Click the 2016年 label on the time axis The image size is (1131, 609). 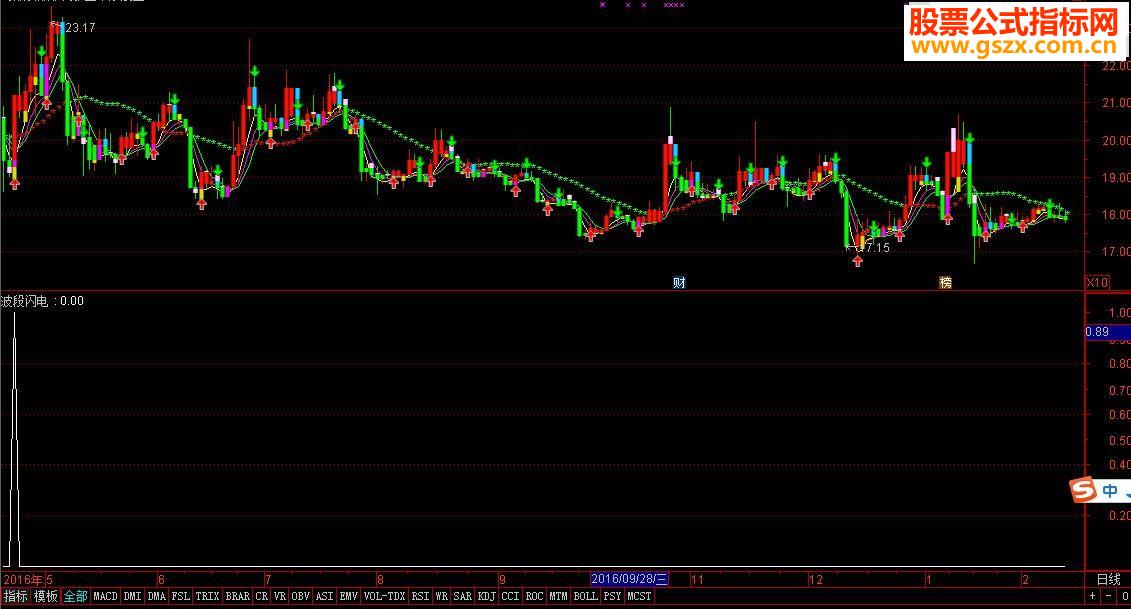coord(22,579)
